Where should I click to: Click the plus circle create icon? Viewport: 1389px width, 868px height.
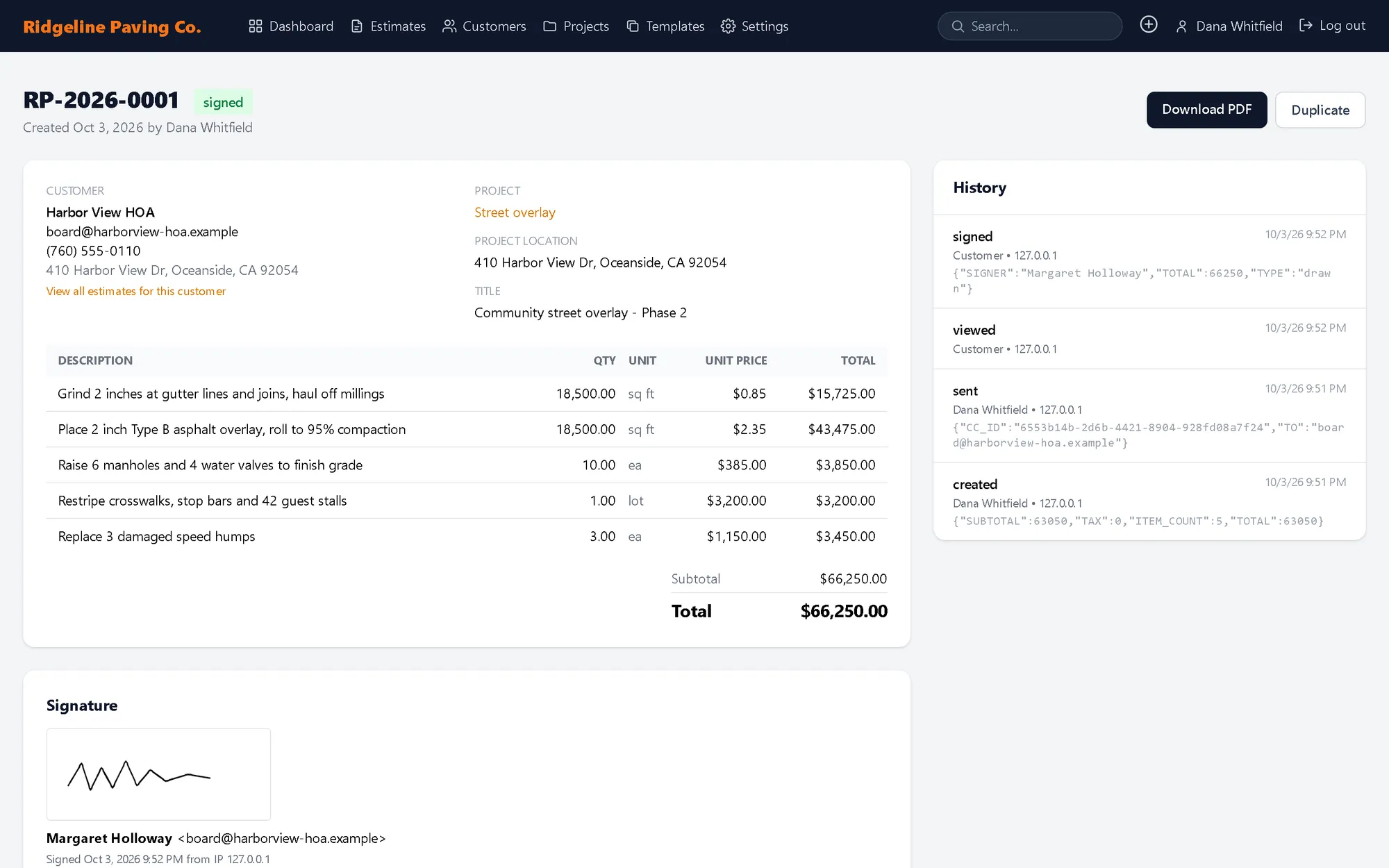pos(1149,25)
